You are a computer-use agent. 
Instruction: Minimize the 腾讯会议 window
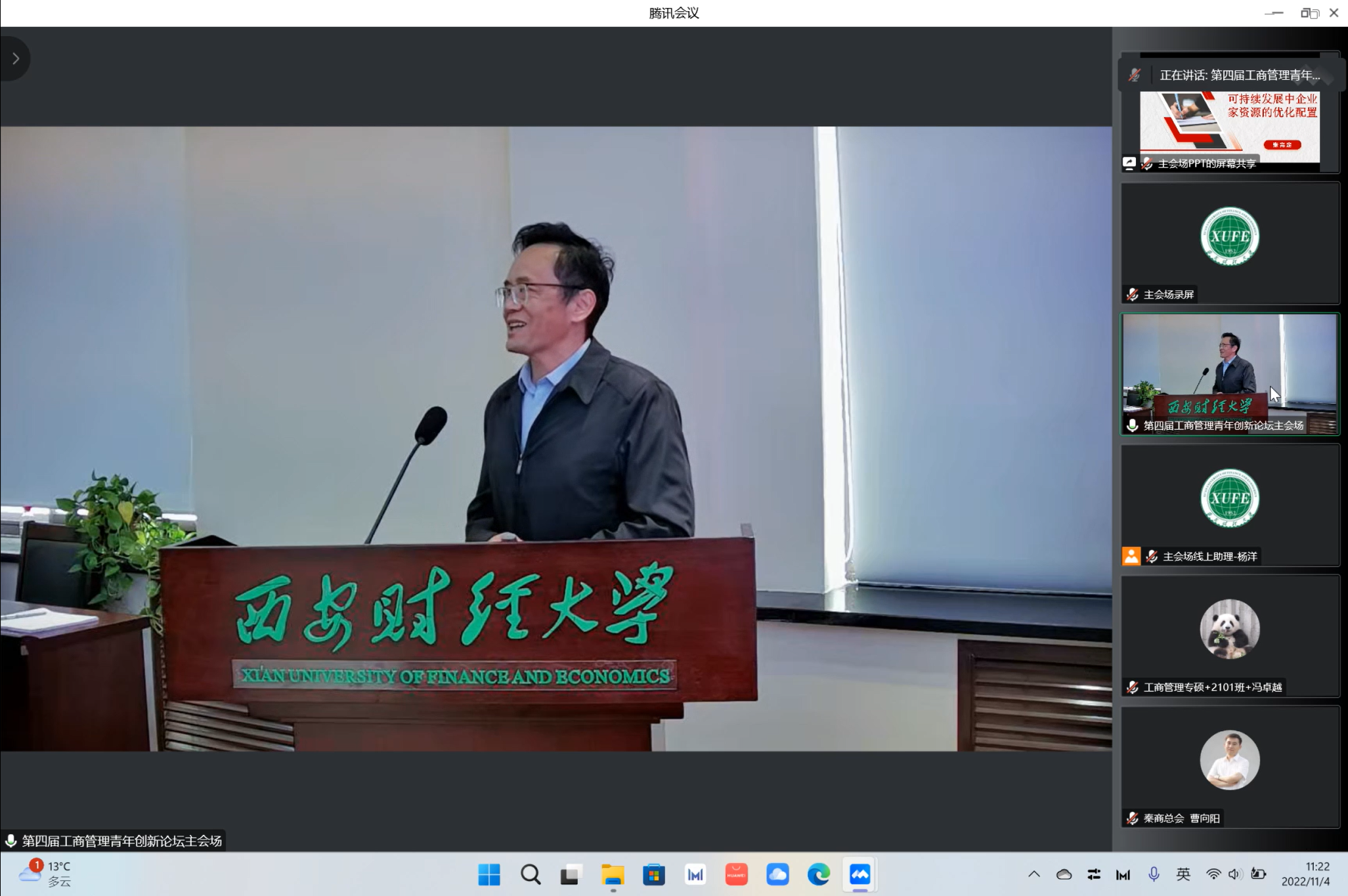[x=1274, y=13]
